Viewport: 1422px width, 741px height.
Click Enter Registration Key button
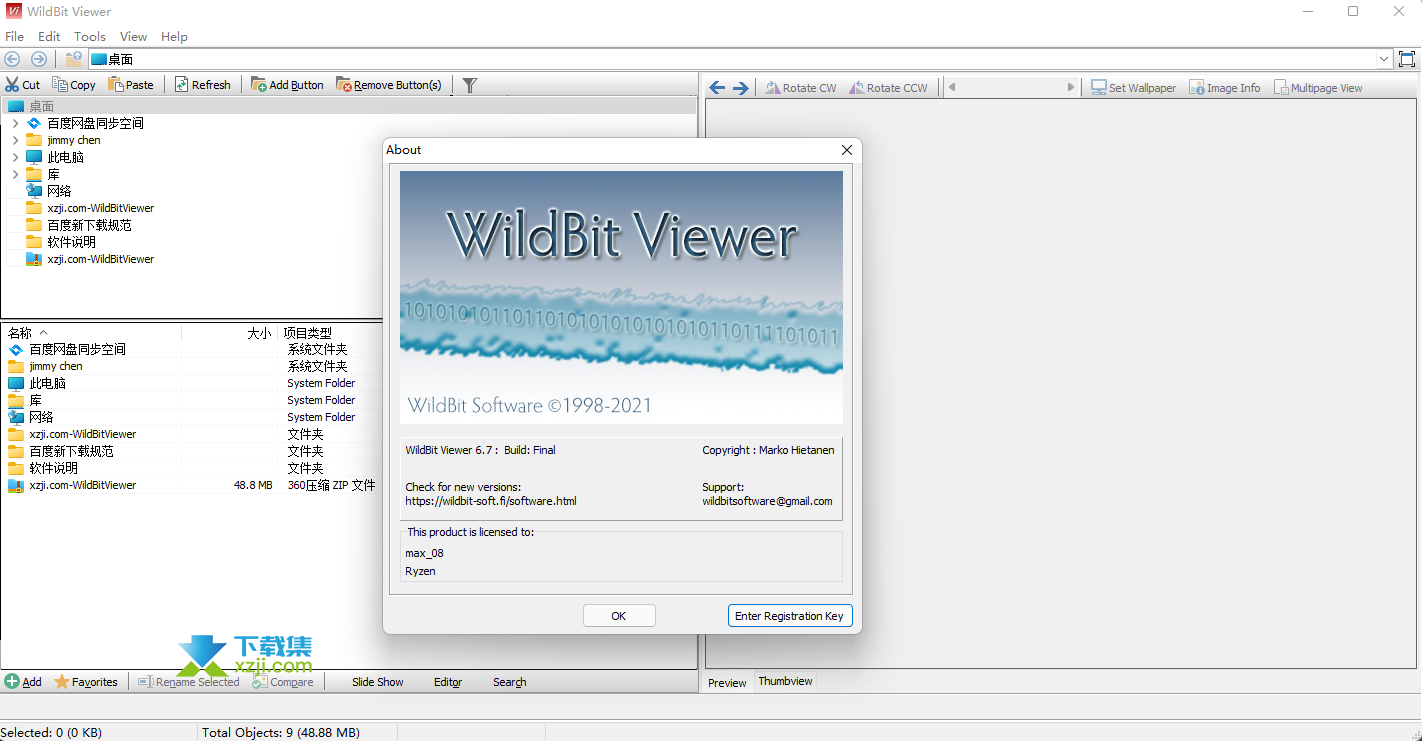click(789, 616)
